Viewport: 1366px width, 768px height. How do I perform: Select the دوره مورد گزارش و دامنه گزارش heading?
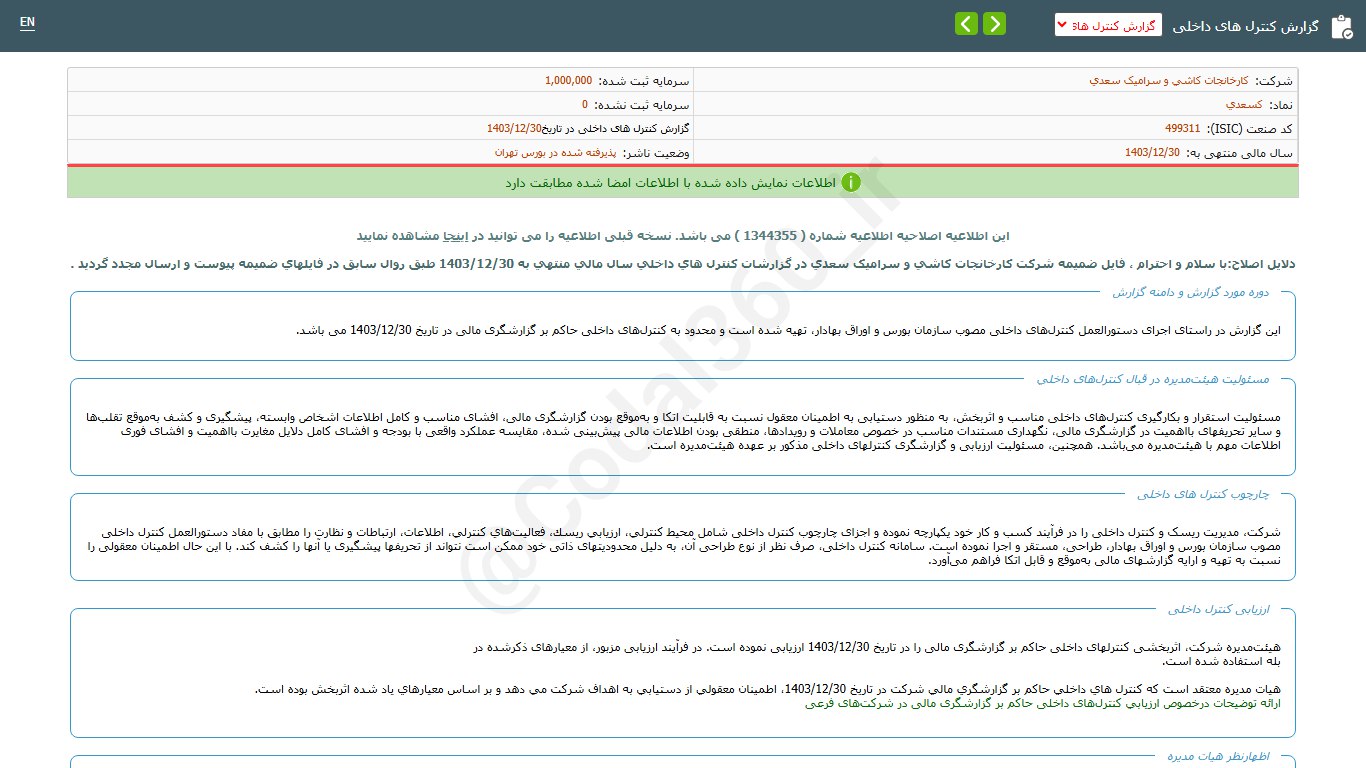point(1190,292)
